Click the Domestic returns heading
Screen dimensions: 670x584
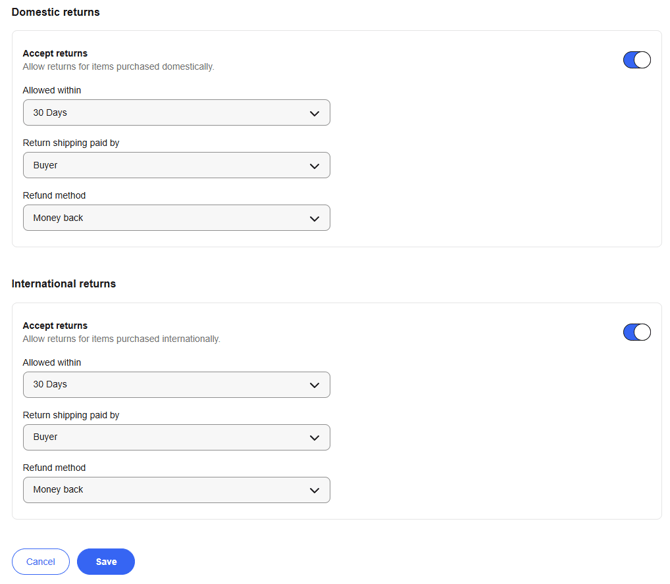[x=56, y=12]
